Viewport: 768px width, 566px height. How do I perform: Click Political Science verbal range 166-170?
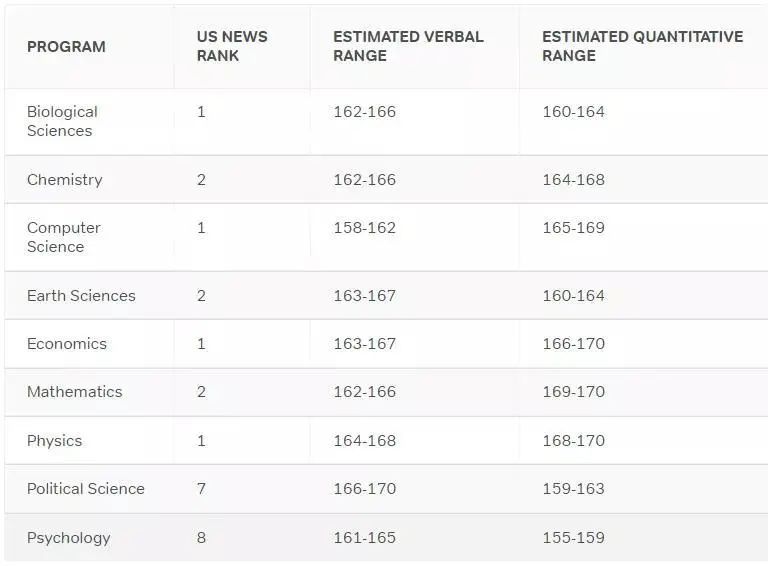(364, 489)
